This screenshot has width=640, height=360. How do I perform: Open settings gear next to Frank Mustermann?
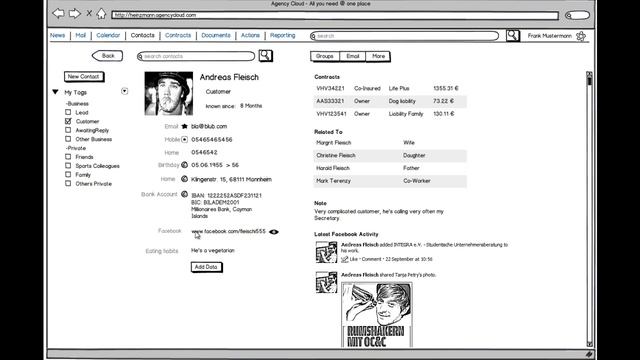[x=581, y=36]
